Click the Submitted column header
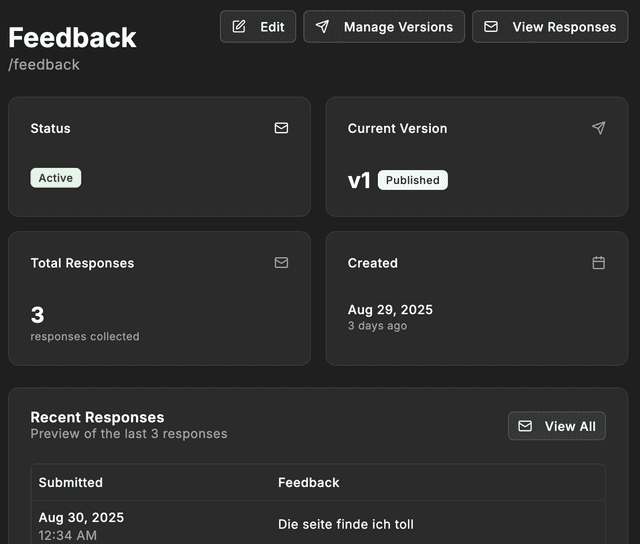640x544 pixels. (x=71, y=482)
